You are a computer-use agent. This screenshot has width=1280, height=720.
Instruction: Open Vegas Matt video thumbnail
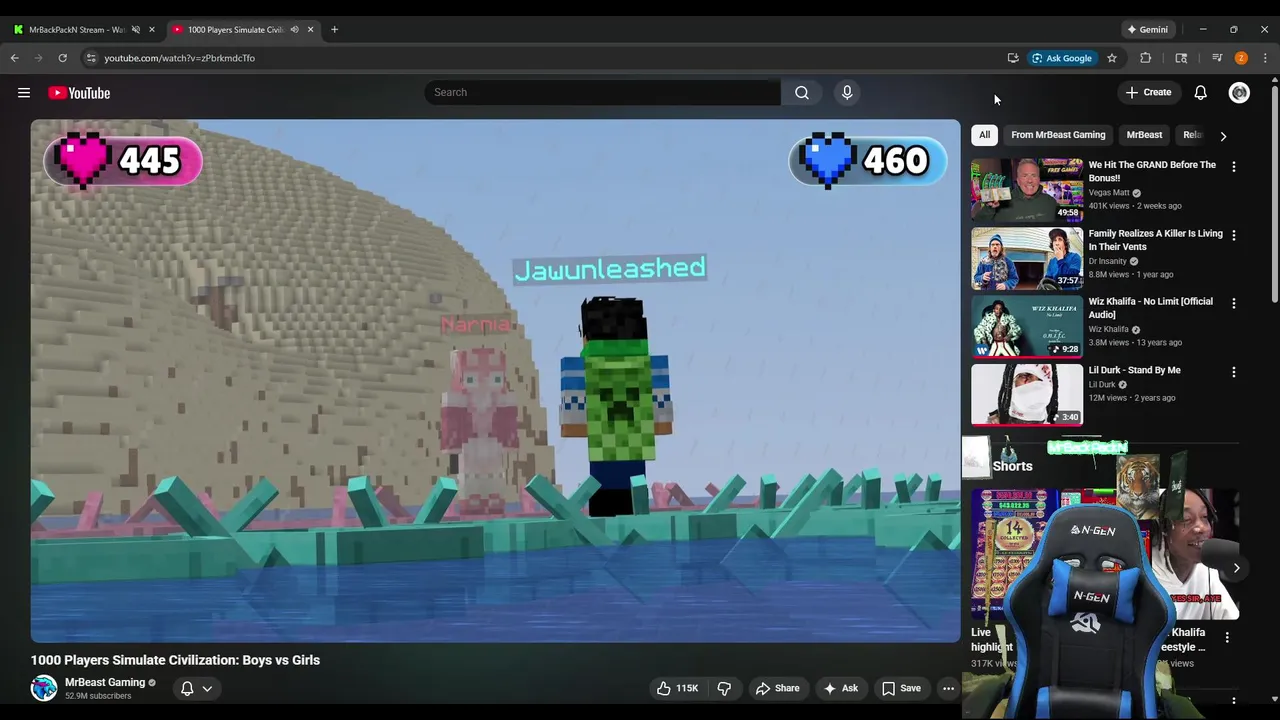tap(1027, 189)
